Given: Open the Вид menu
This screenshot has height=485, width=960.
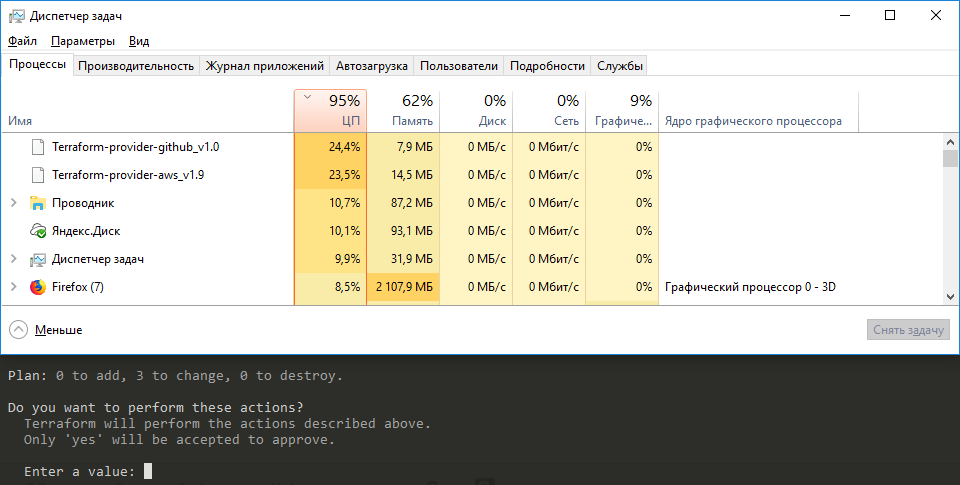Looking at the screenshot, I should (x=139, y=41).
